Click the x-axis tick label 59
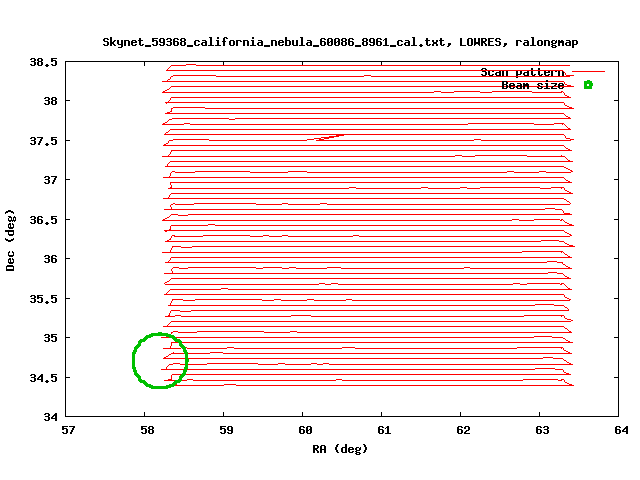This screenshot has width=640, height=480. click(x=226, y=430)
